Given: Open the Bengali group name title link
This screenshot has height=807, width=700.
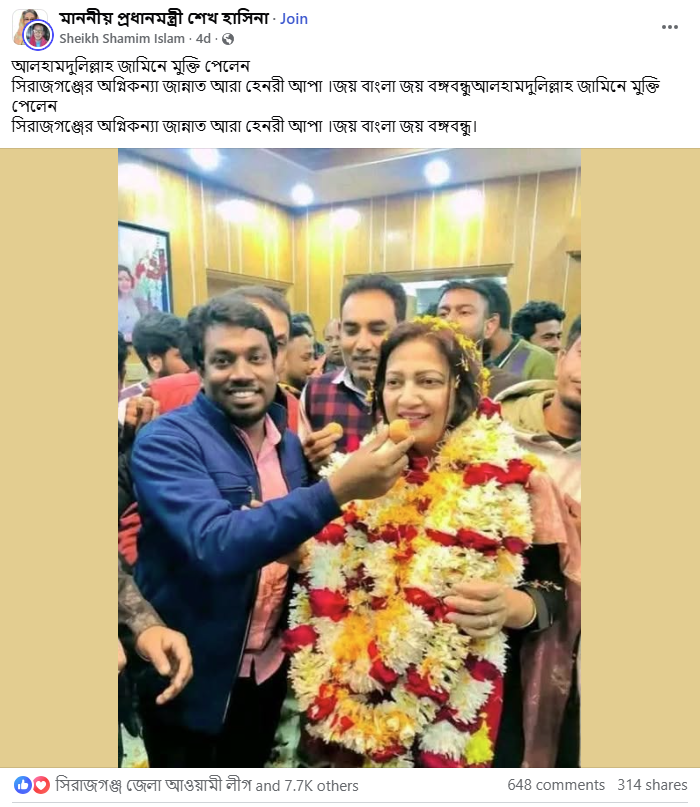Looking at the screenshot, I should (x=164, y=19).
